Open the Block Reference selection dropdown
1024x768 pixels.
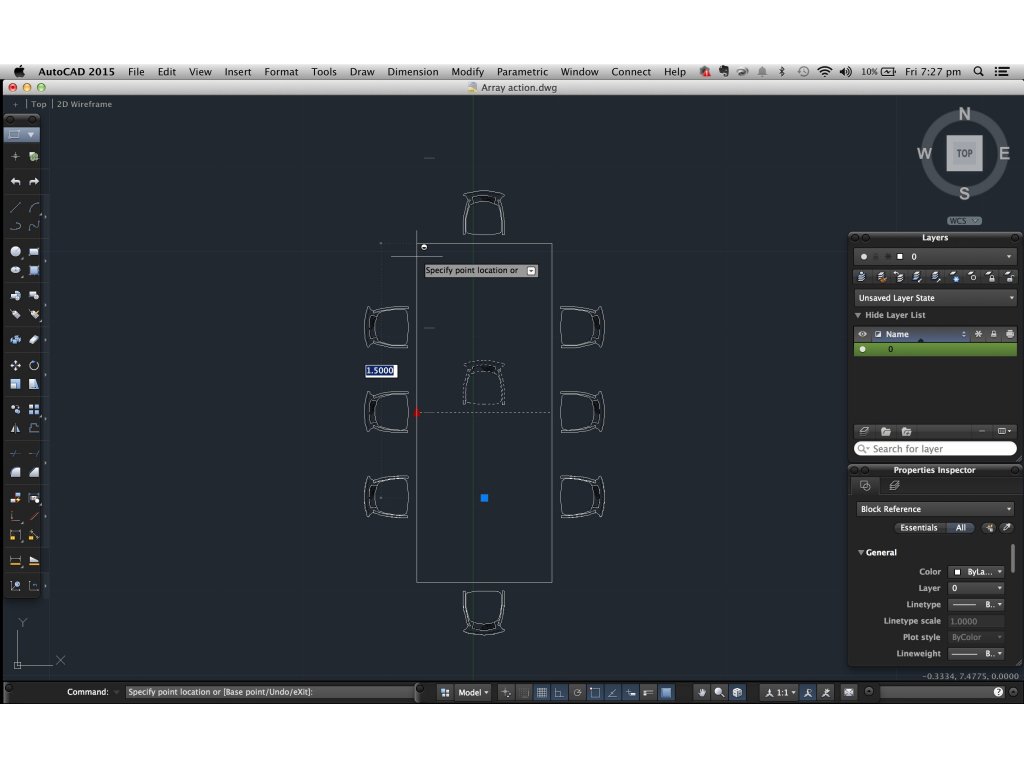(x=935, y=509)
